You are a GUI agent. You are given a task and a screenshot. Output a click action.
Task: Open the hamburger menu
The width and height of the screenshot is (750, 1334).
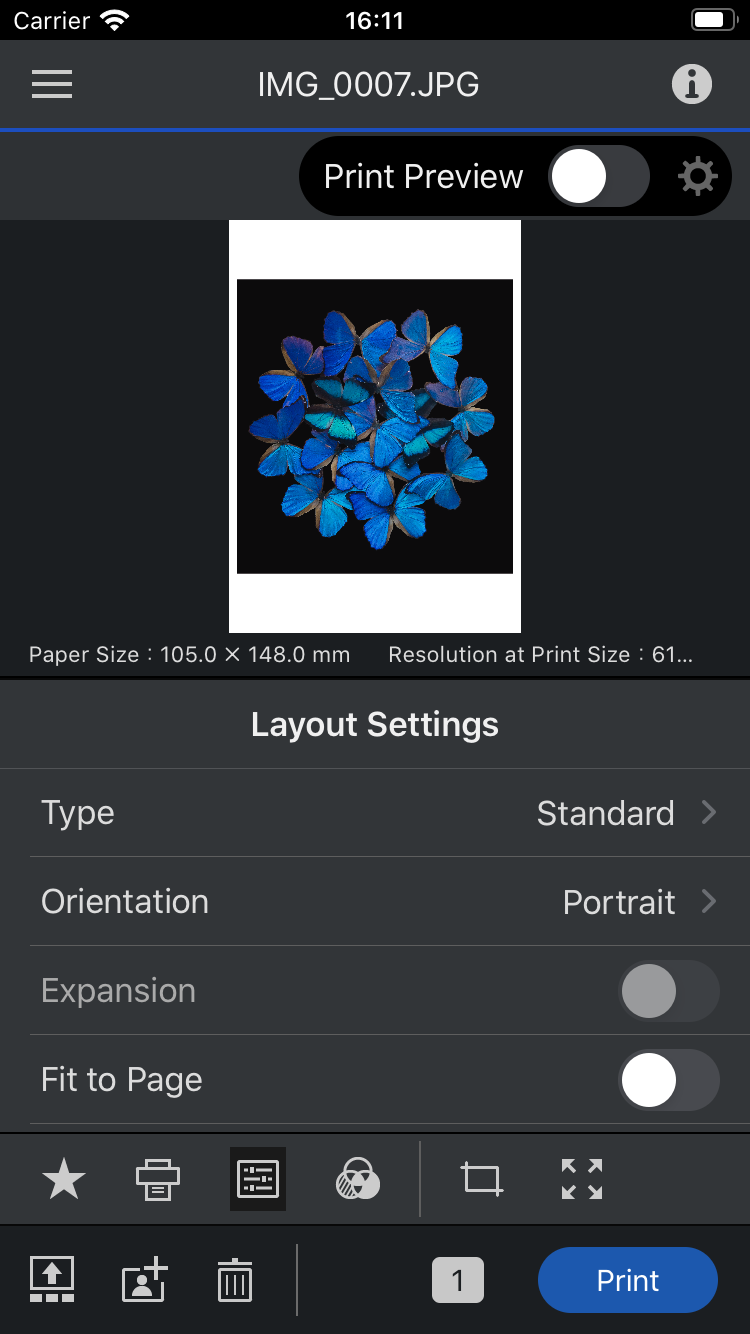[x=52, y=85]
